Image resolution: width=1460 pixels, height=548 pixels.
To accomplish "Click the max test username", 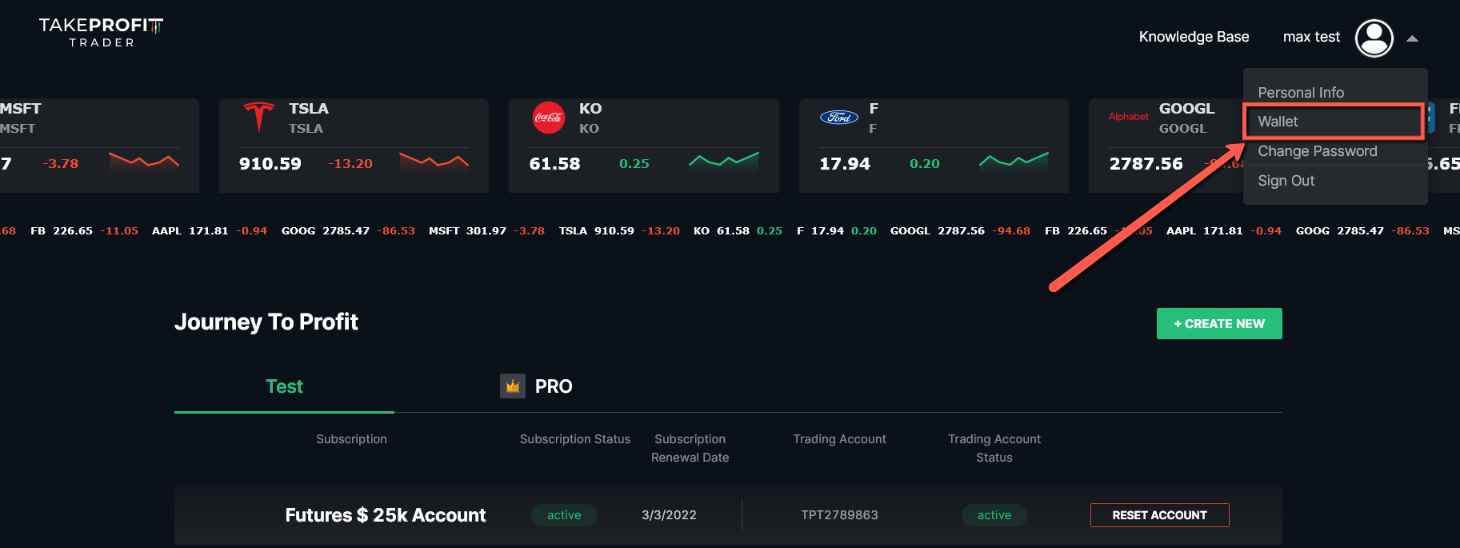I will (x=1311, y=37).
